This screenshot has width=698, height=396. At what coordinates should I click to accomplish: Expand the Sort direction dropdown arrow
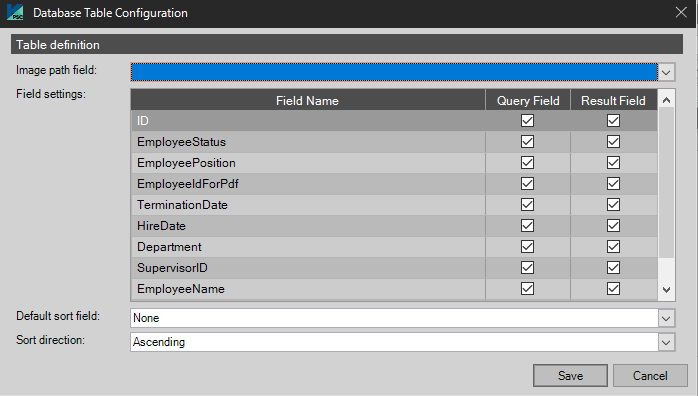[x=666, y=342]
